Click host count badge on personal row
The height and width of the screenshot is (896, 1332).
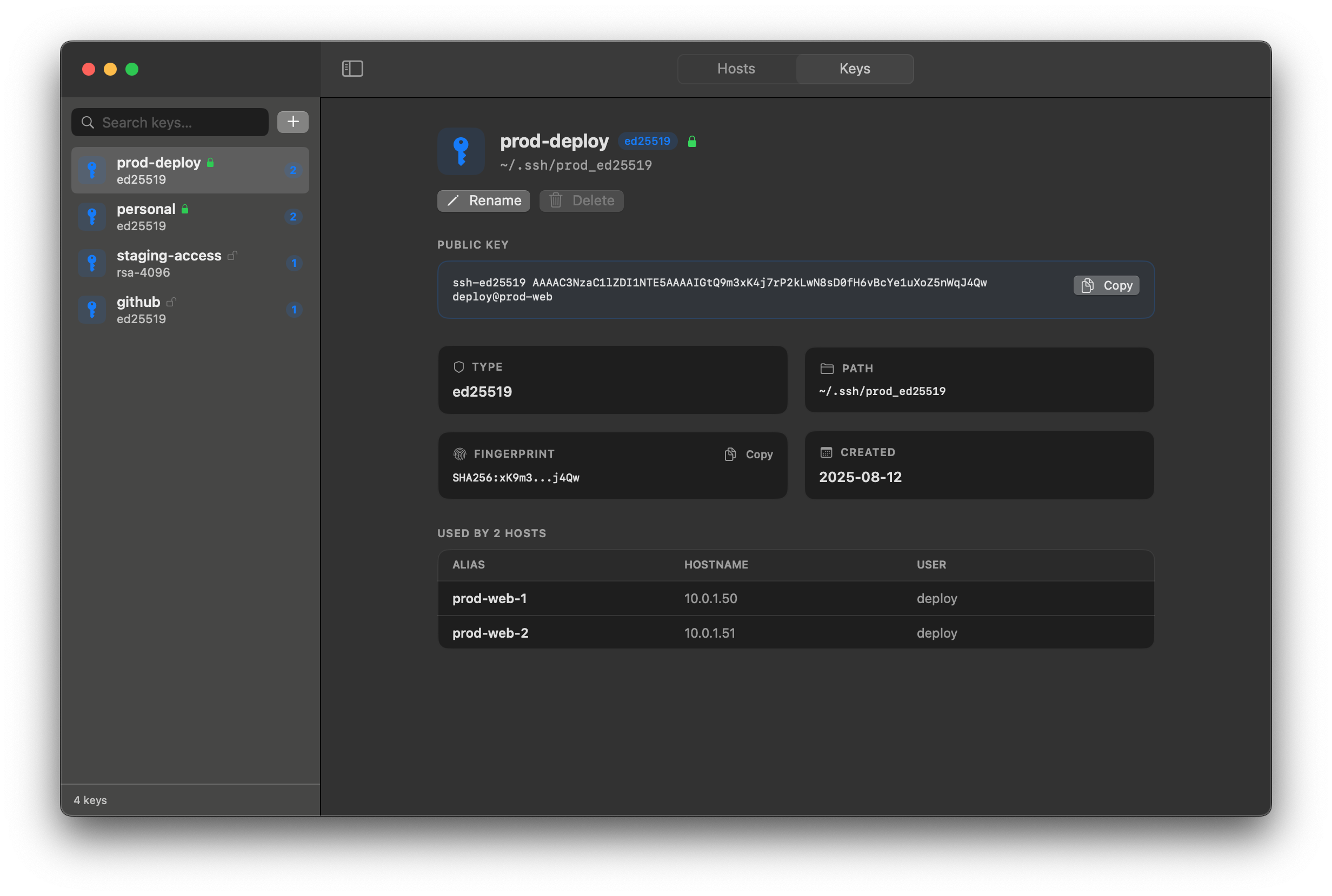(294, 217)
